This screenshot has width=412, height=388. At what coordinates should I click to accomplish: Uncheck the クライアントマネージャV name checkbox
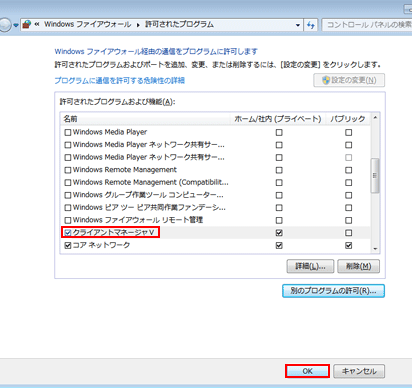click(x=68, y=233)
